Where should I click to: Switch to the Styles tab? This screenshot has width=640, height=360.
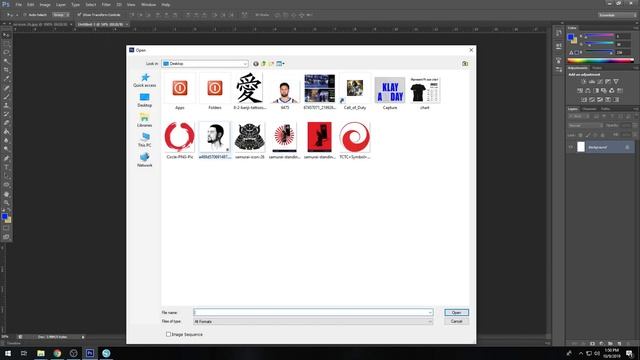(x=597, y=68)
